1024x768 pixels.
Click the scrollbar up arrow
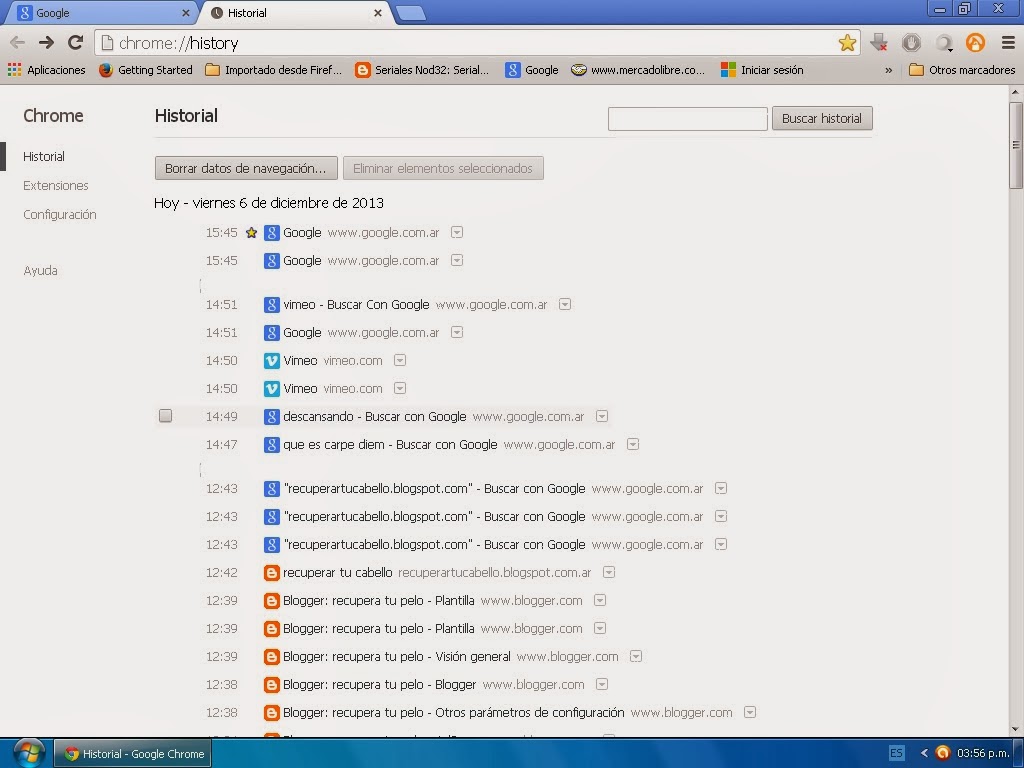point(1016,93)
